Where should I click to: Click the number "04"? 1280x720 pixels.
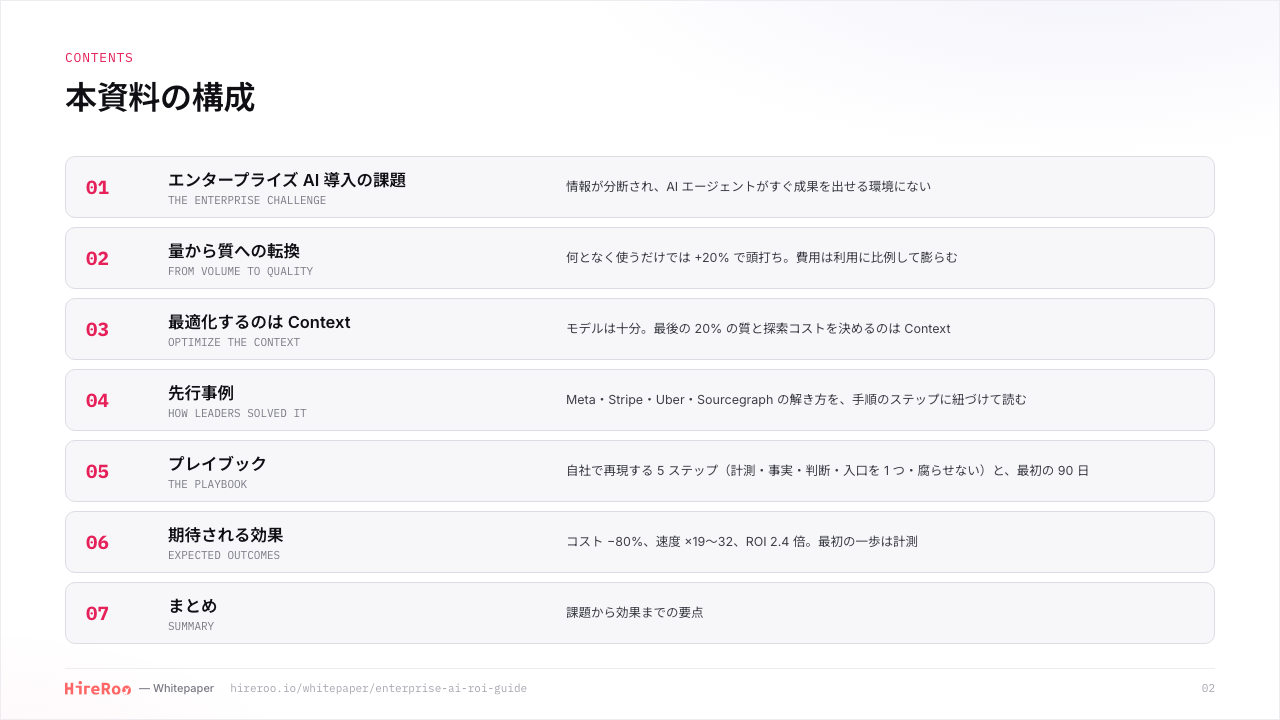point(97,401)
